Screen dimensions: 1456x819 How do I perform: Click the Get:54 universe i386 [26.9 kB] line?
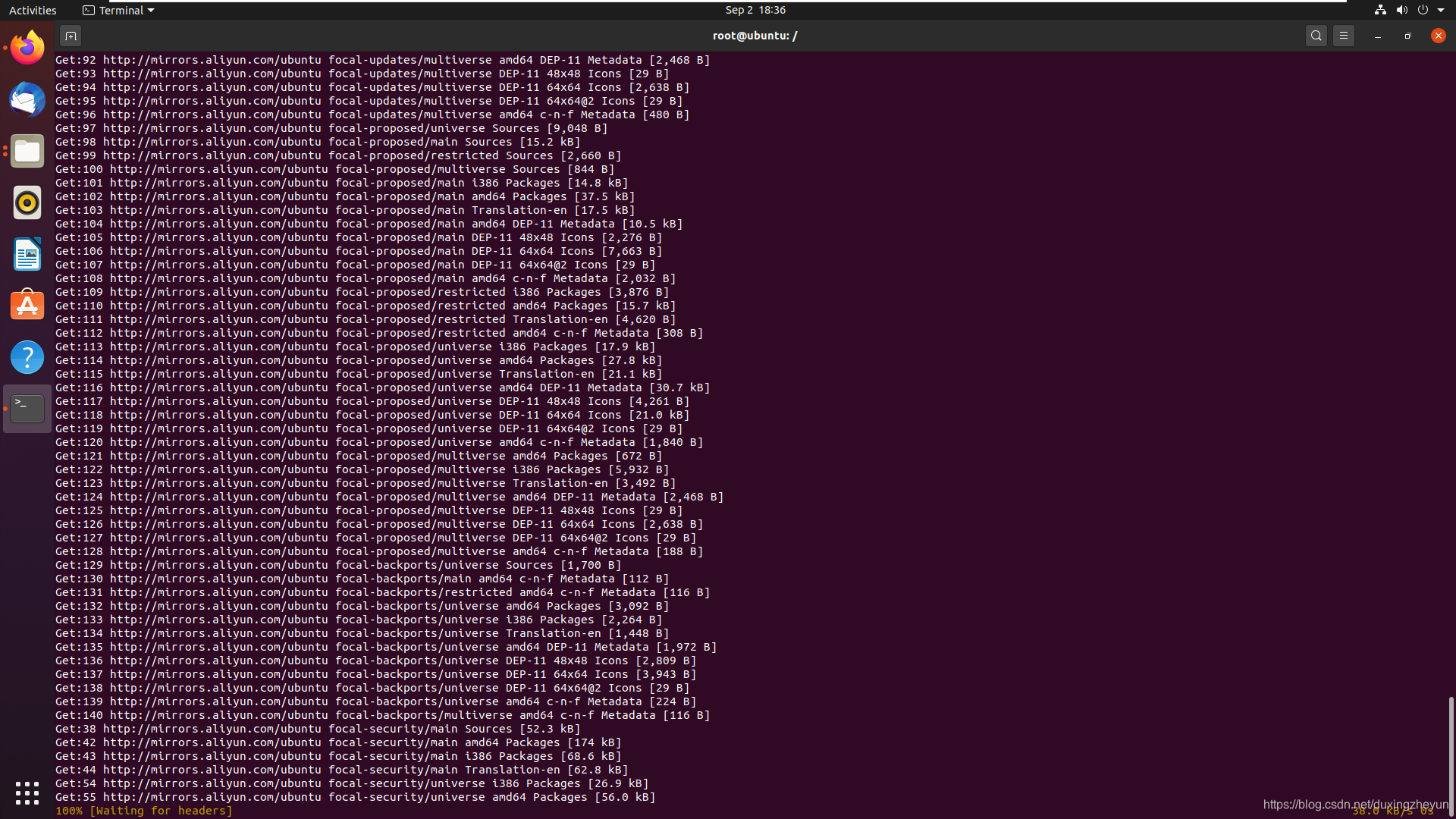pos(352,783)
